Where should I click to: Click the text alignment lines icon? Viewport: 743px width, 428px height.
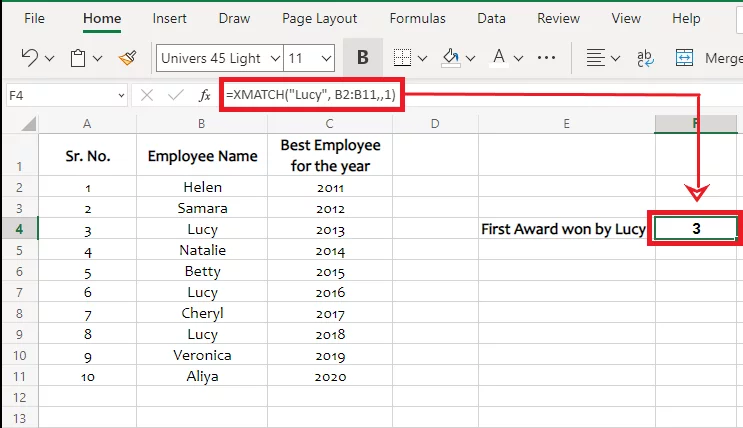pos(596,58)
